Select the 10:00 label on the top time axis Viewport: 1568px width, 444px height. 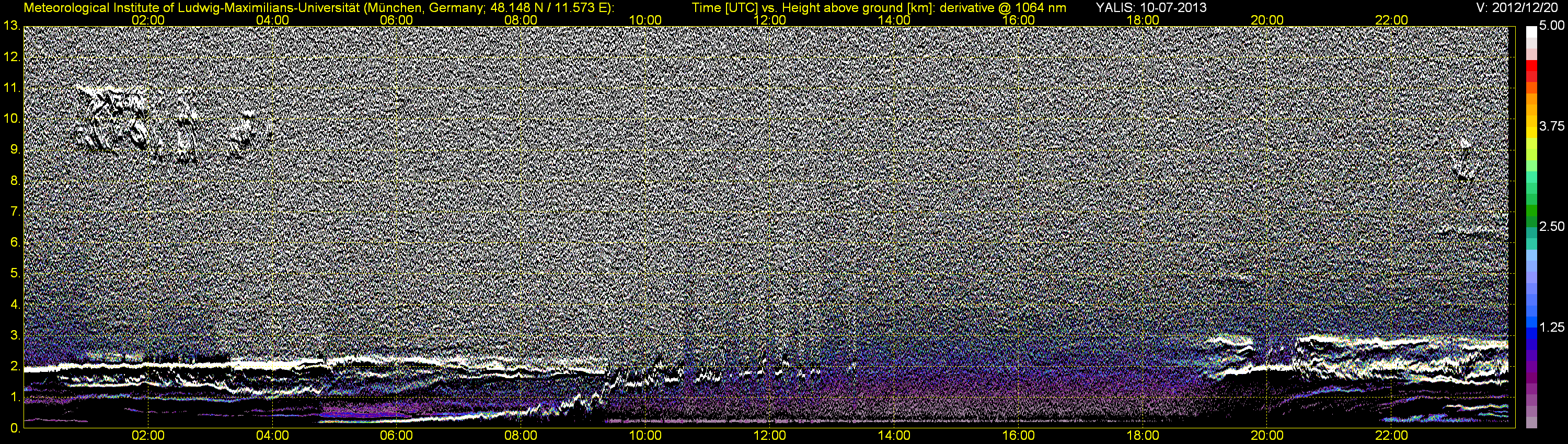coord(645,20)
